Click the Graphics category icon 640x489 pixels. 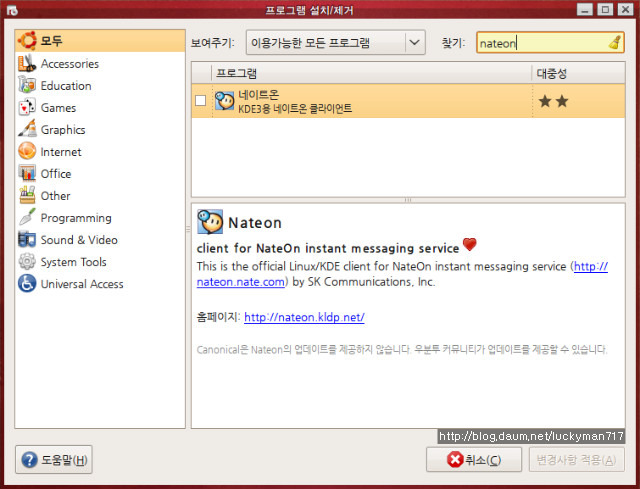pyautogui.click(x=27, y=129)
